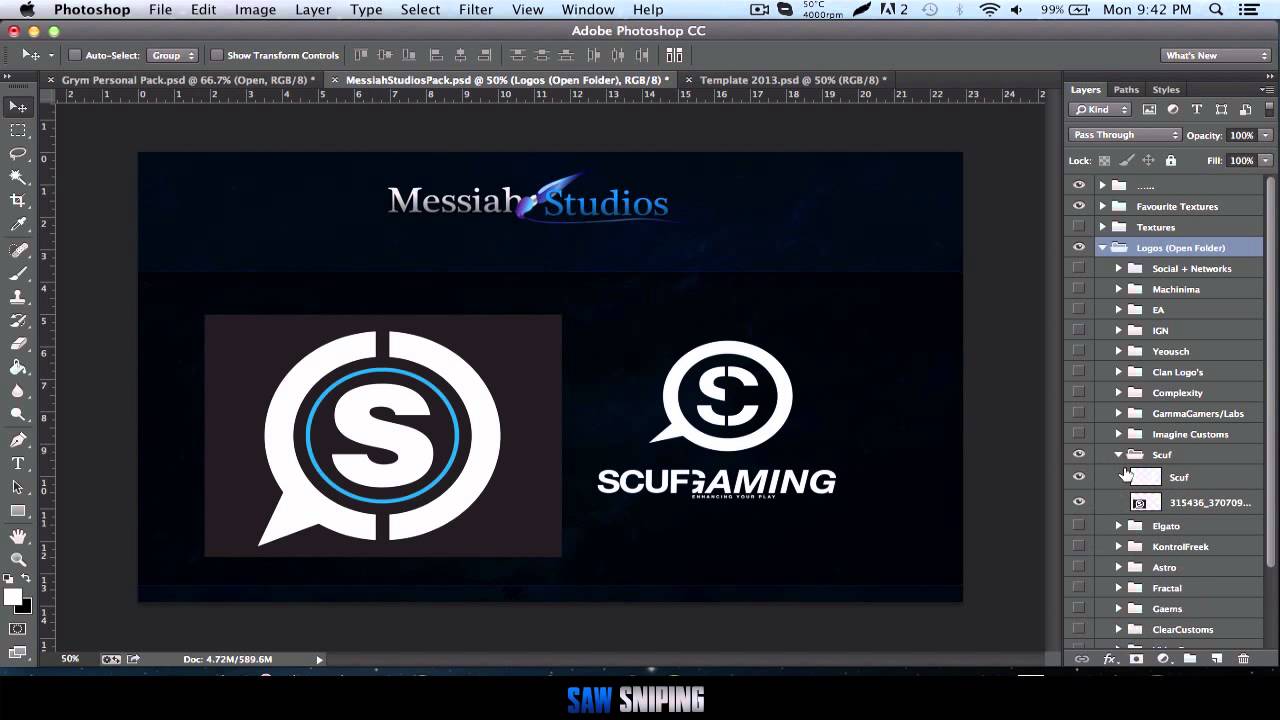The image size is (1280, 720).
Task: Open the Image menu
Action: coord(255,9)
